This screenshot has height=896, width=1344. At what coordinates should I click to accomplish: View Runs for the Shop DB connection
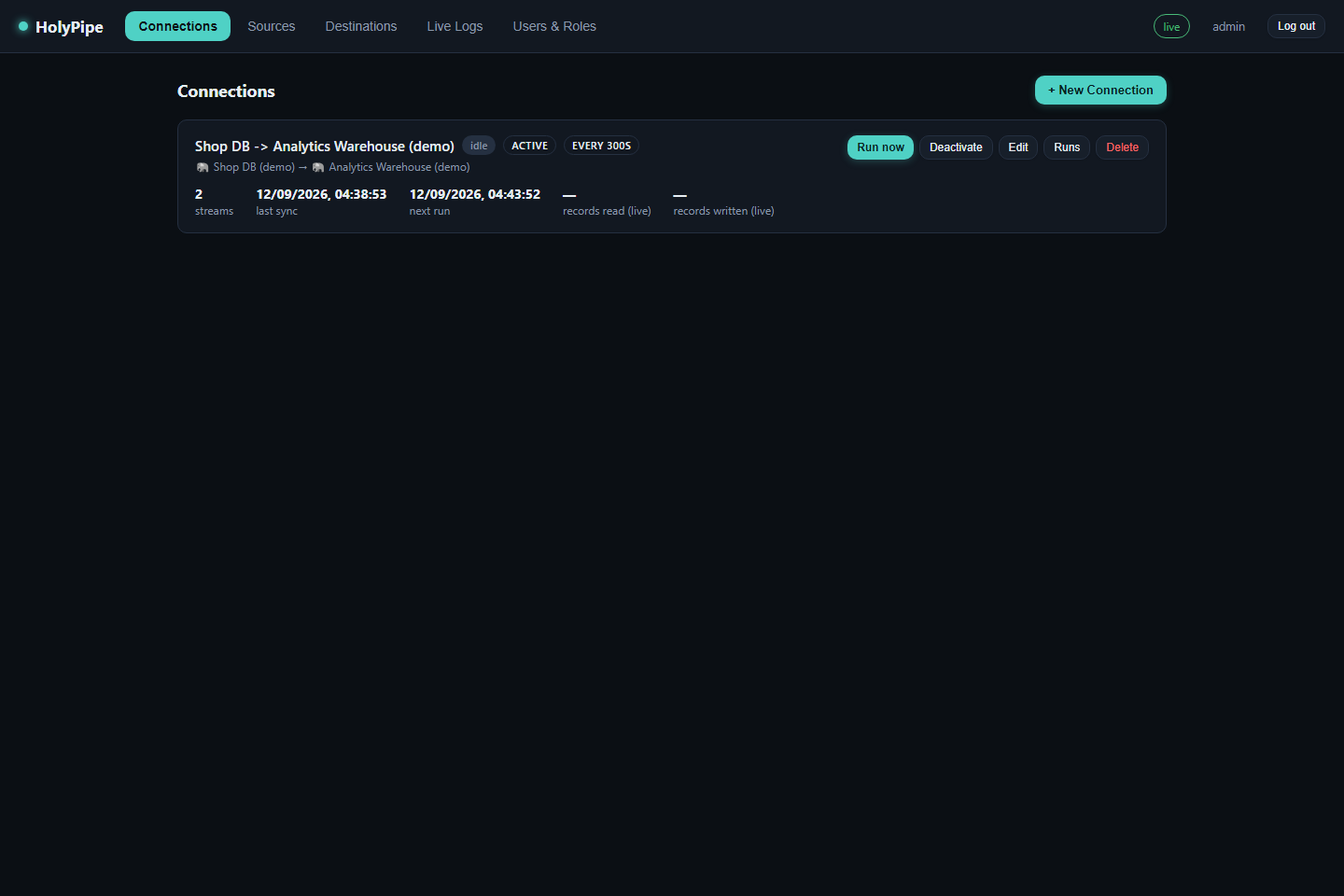1067,147
